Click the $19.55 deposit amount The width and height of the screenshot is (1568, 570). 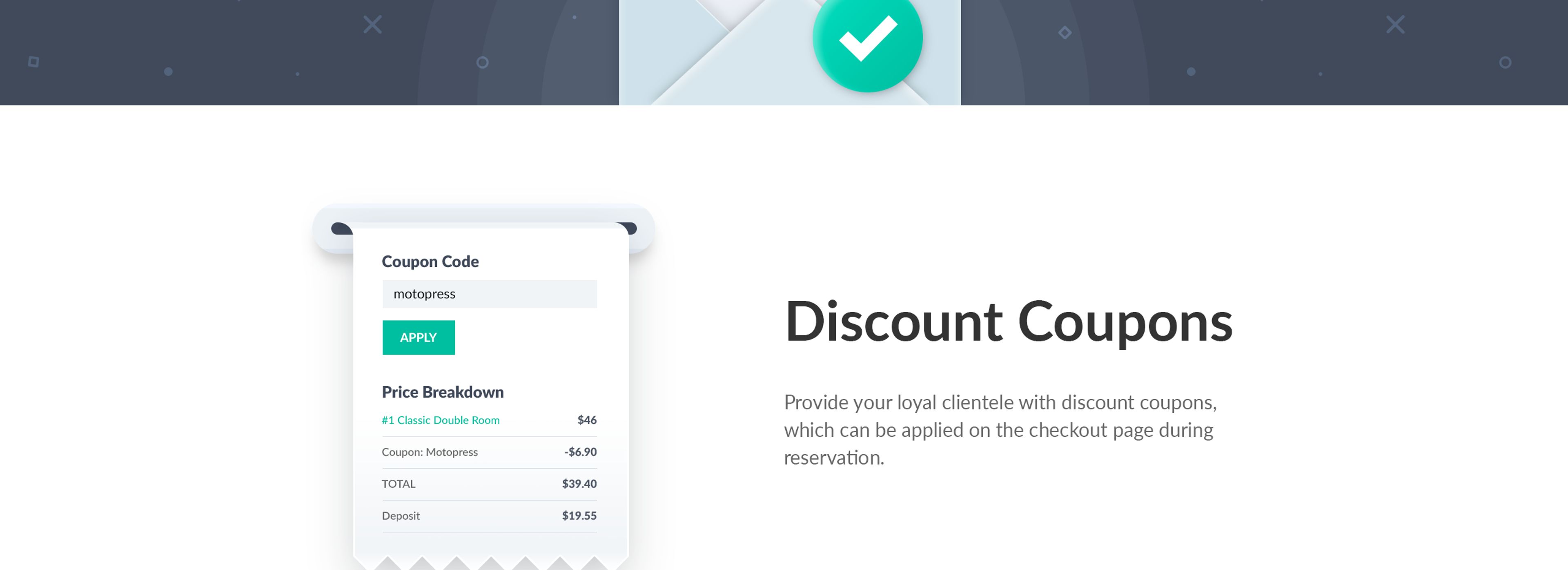pos(579,516)
